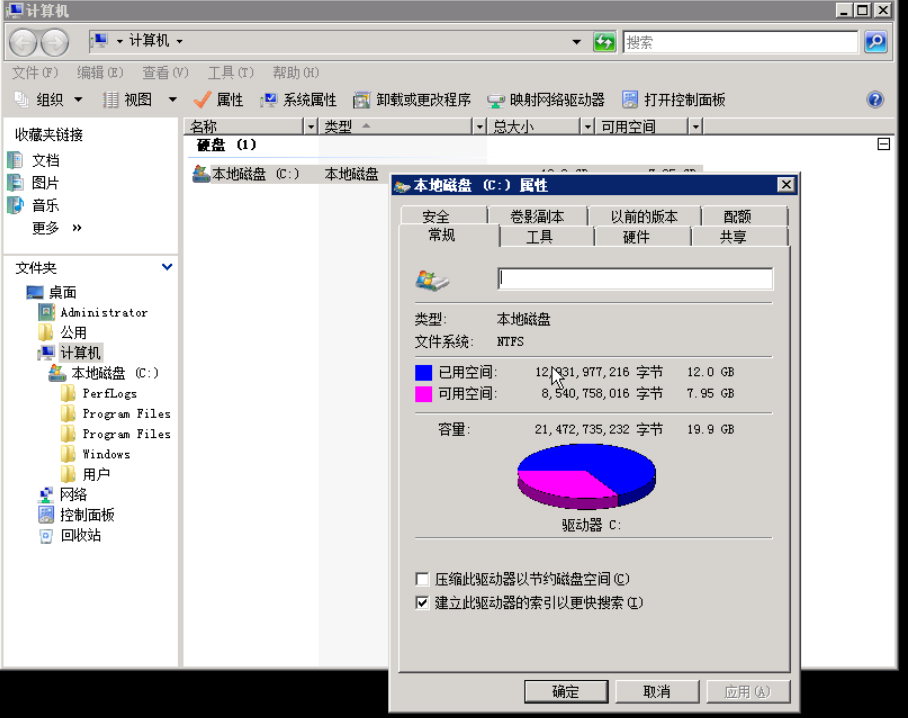Click the green refresh icon by address bar
This screenshot has height=718, width=908.
point(604,42)
